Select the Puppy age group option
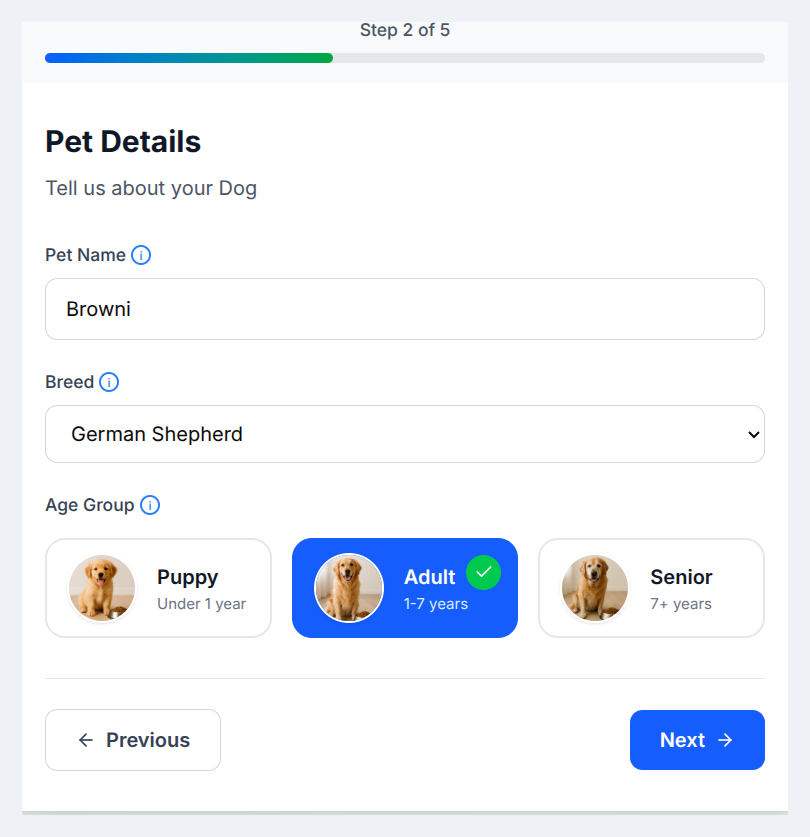Image resolution: width=810 pixels, height=837 pixels. 158,588
